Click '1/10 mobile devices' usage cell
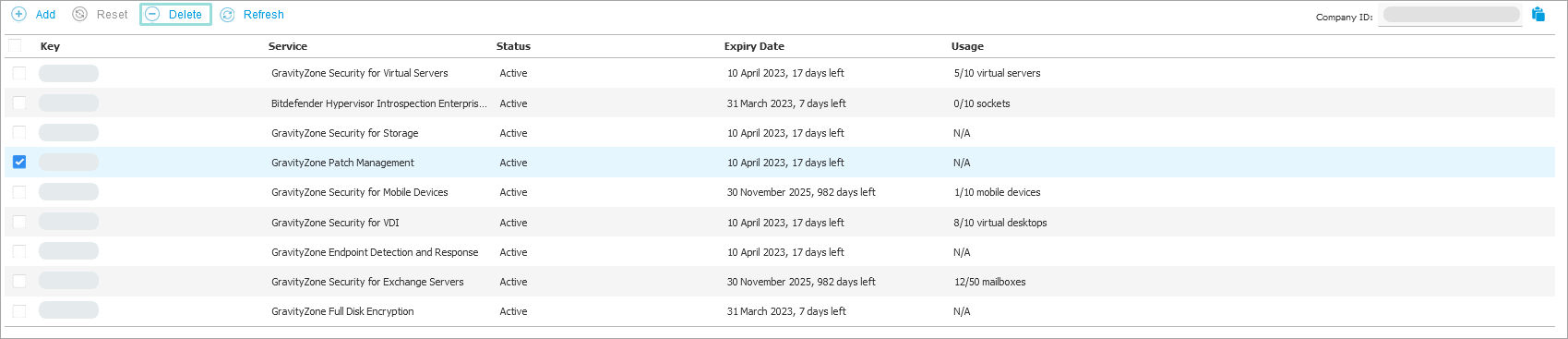This screenshot has width=1568, height=339. pyautogui.click(x=997, y=192)
